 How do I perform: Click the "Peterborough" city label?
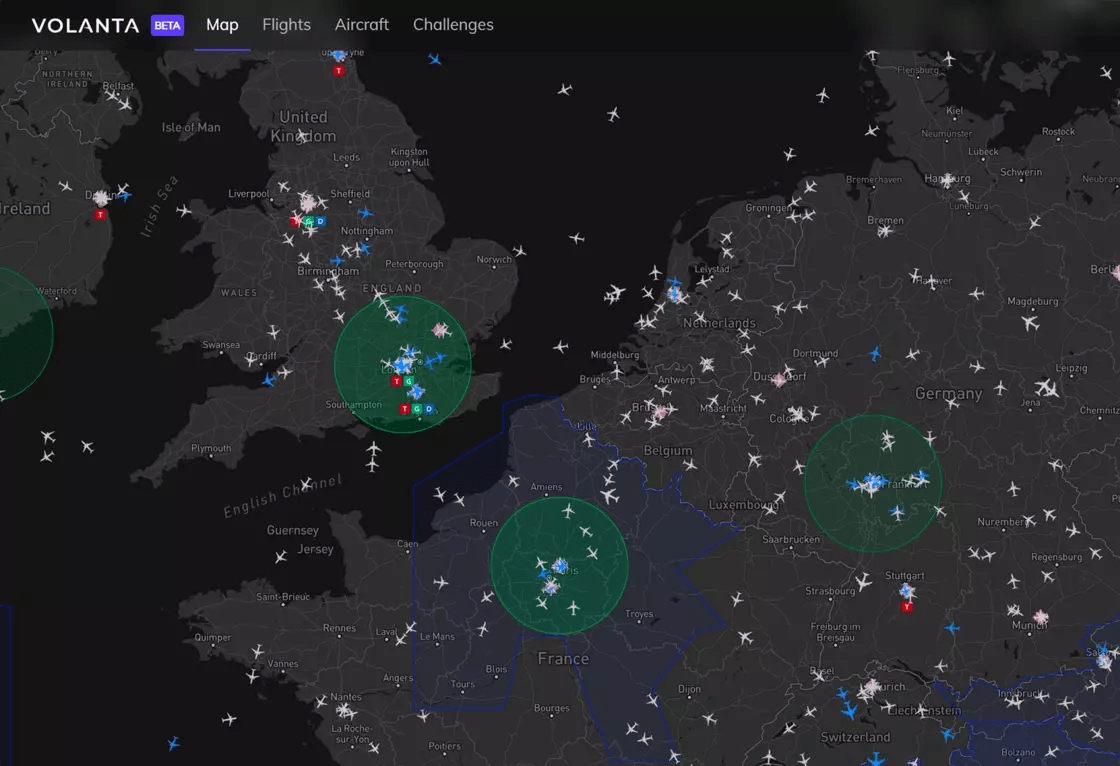click(x=414, y=264)
